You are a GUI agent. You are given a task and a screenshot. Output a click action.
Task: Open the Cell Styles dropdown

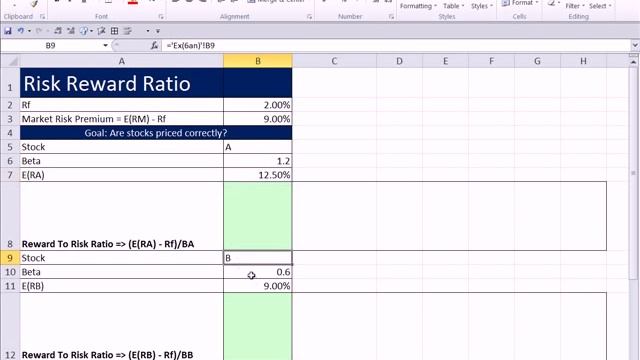coord(482,6)
